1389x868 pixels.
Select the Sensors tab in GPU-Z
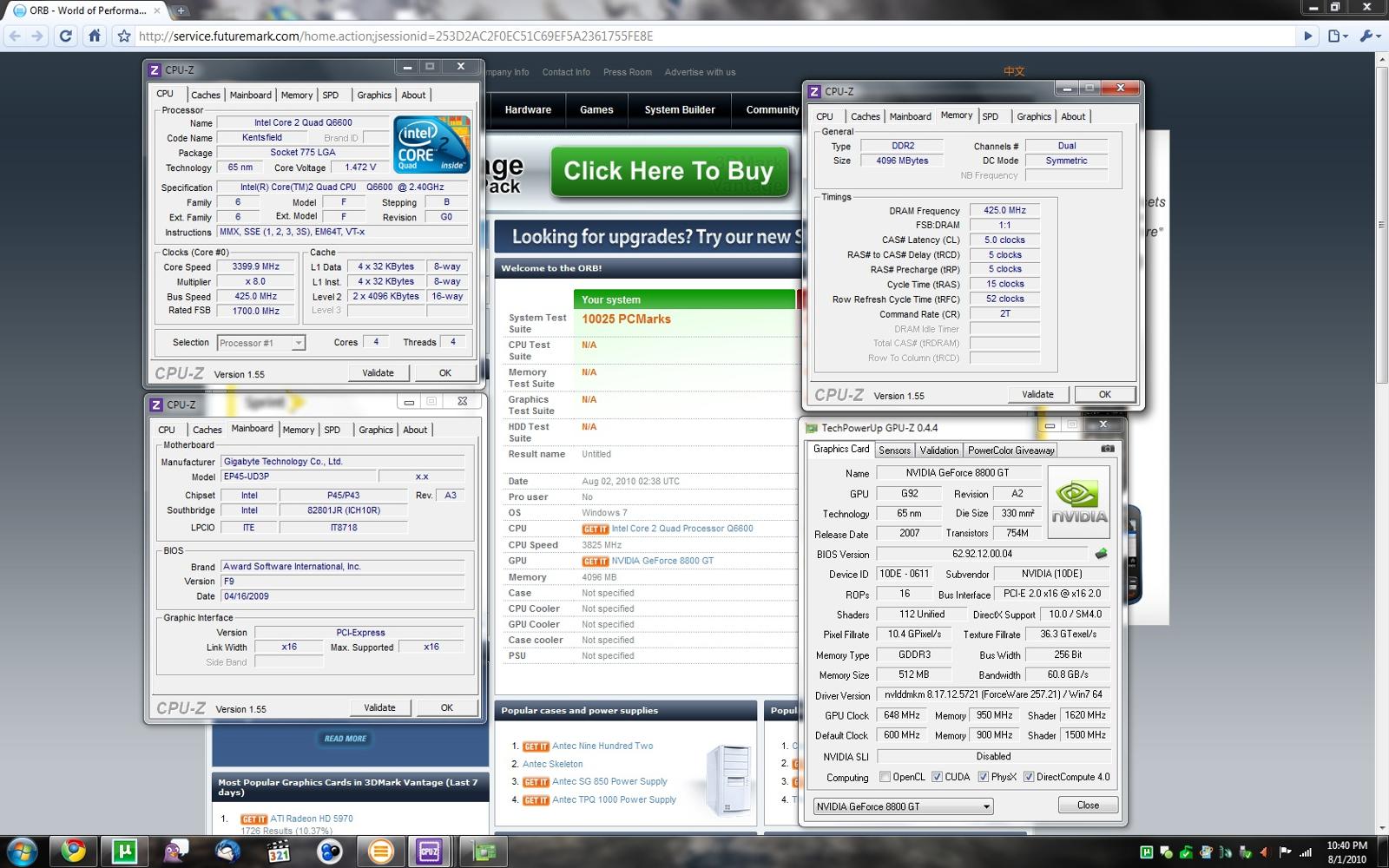894,450
